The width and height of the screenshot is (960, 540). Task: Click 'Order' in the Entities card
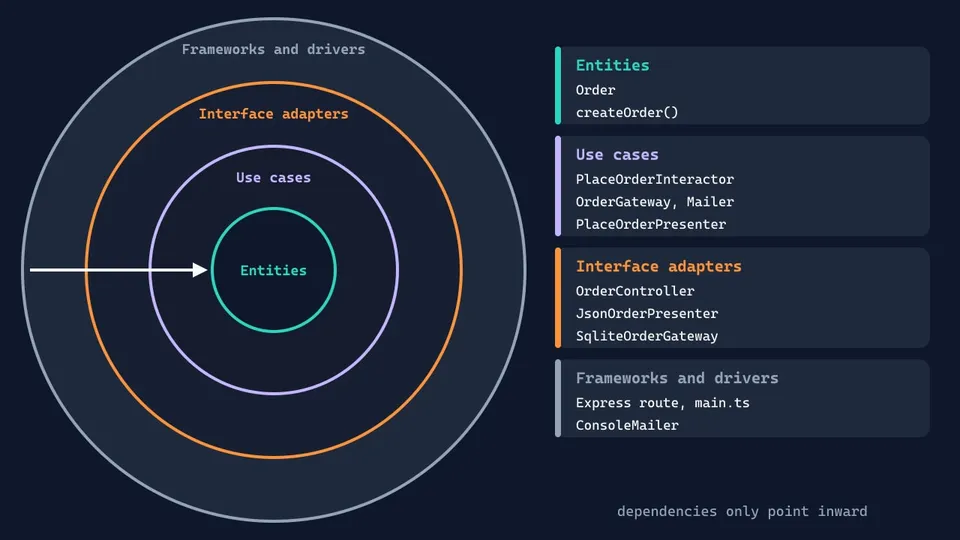tap(595, 90)
